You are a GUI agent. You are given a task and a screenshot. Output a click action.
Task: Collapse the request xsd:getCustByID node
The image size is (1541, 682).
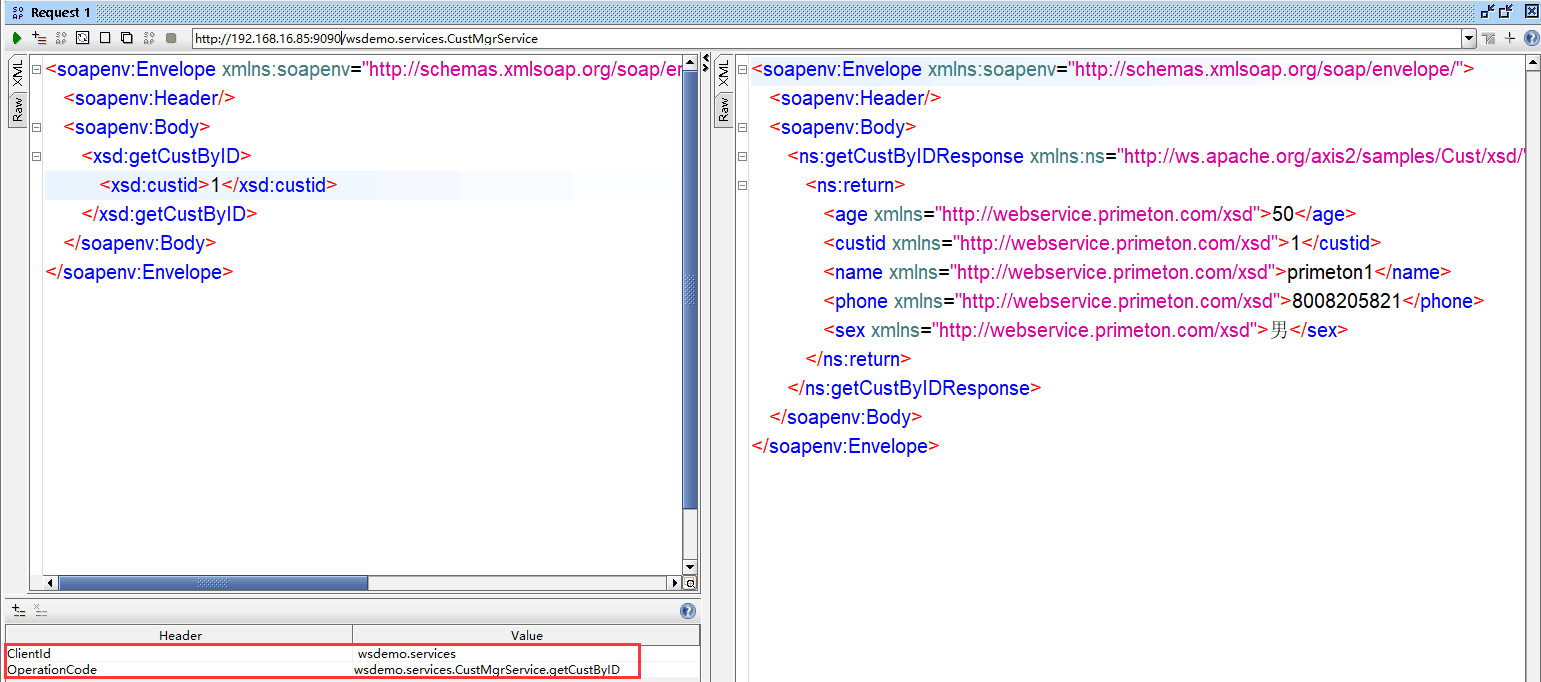36,157
